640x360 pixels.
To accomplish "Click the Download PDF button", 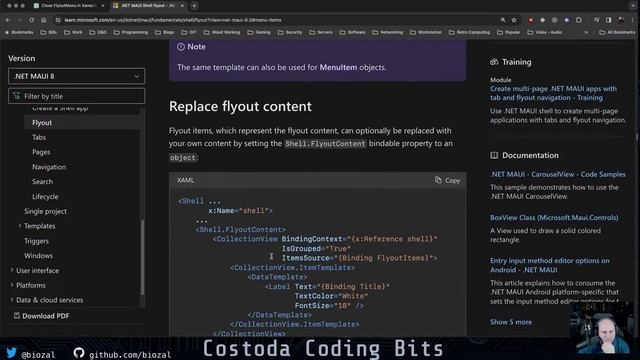I will tap(42, 316).
